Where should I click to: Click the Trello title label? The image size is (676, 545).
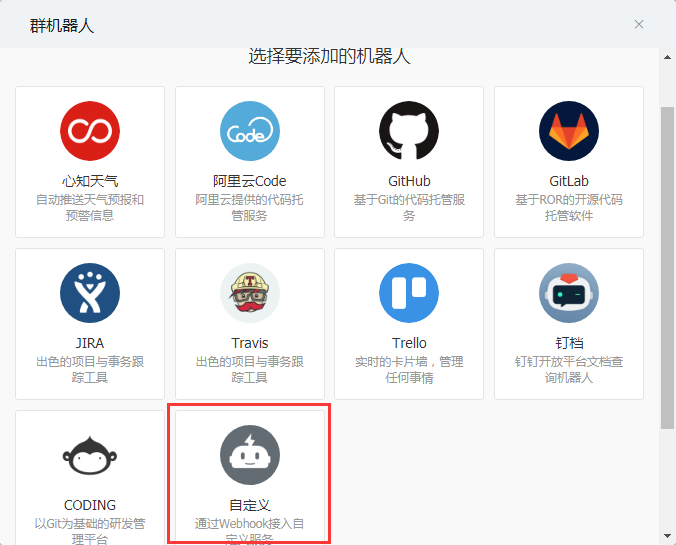click(x=409, y=343)
